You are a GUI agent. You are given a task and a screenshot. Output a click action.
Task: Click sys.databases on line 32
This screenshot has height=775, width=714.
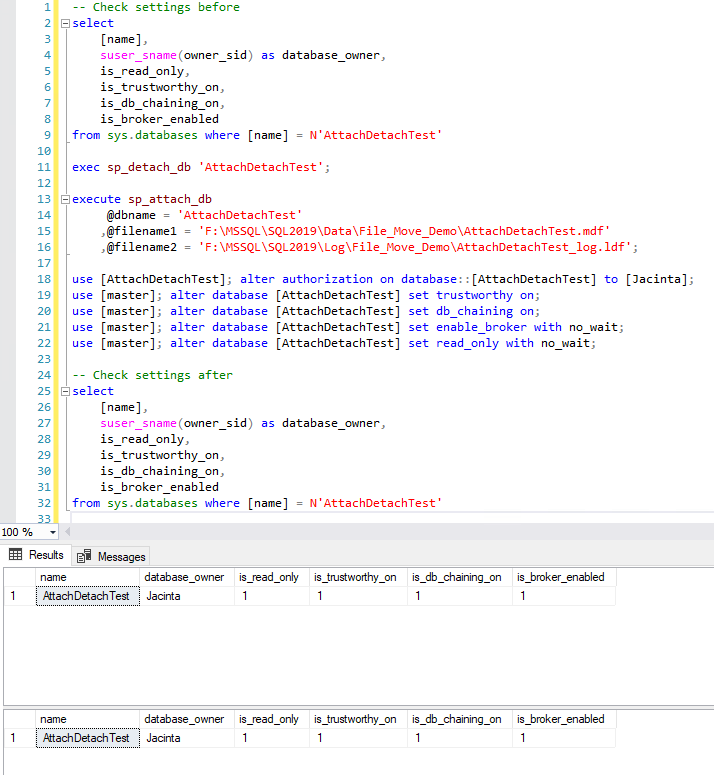tap(152, 503)
